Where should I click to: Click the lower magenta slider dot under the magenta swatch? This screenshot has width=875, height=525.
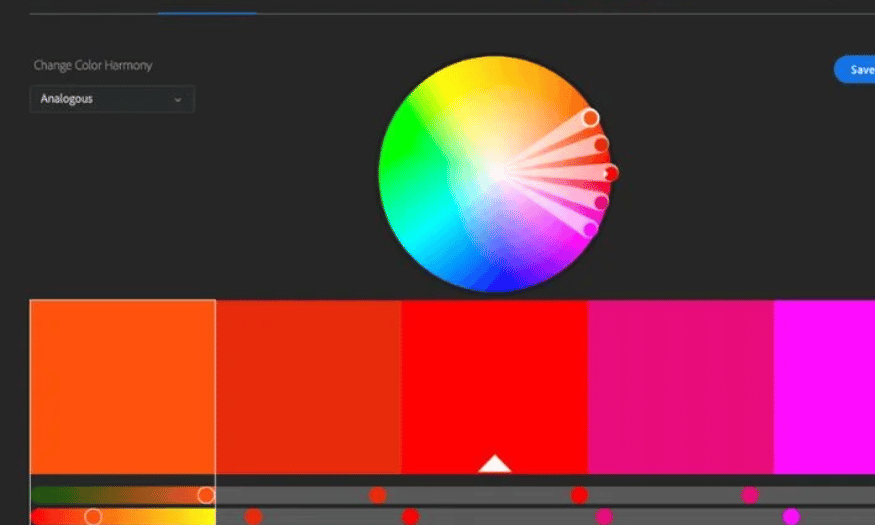click(791, 517)
